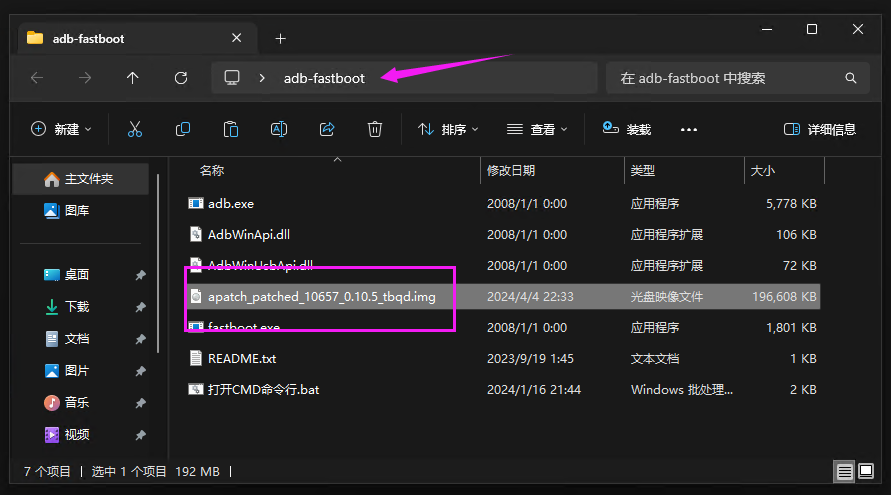The height and width of the screenshot is (495, 891).
Task: Navigate up one folder level
Action: point(133,78)
